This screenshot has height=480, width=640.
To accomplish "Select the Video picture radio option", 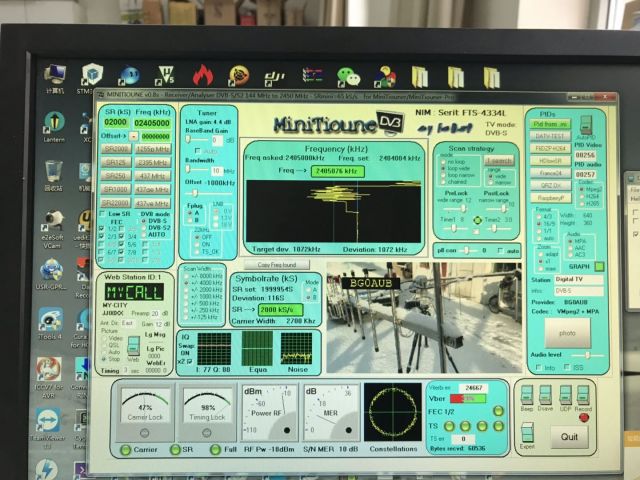I will tap(104, 338).
